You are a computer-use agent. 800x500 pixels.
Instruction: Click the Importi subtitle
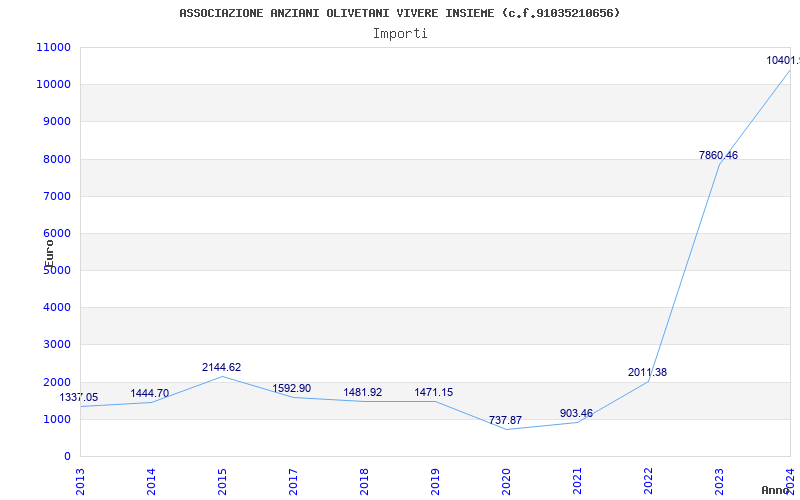pyautogui.click(x=400, y=33)
